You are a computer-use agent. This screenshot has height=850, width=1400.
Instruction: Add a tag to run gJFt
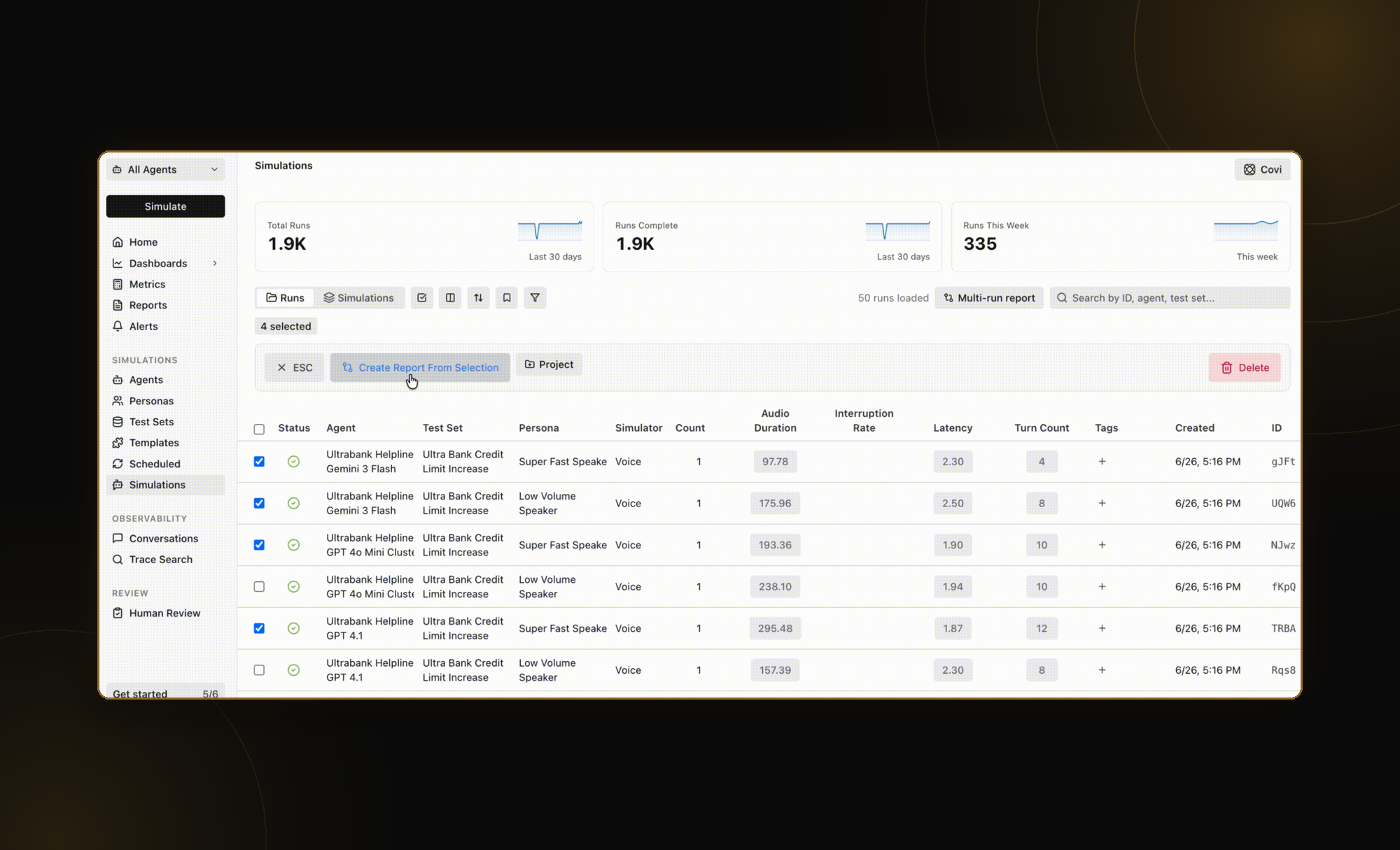point(1102,462)
